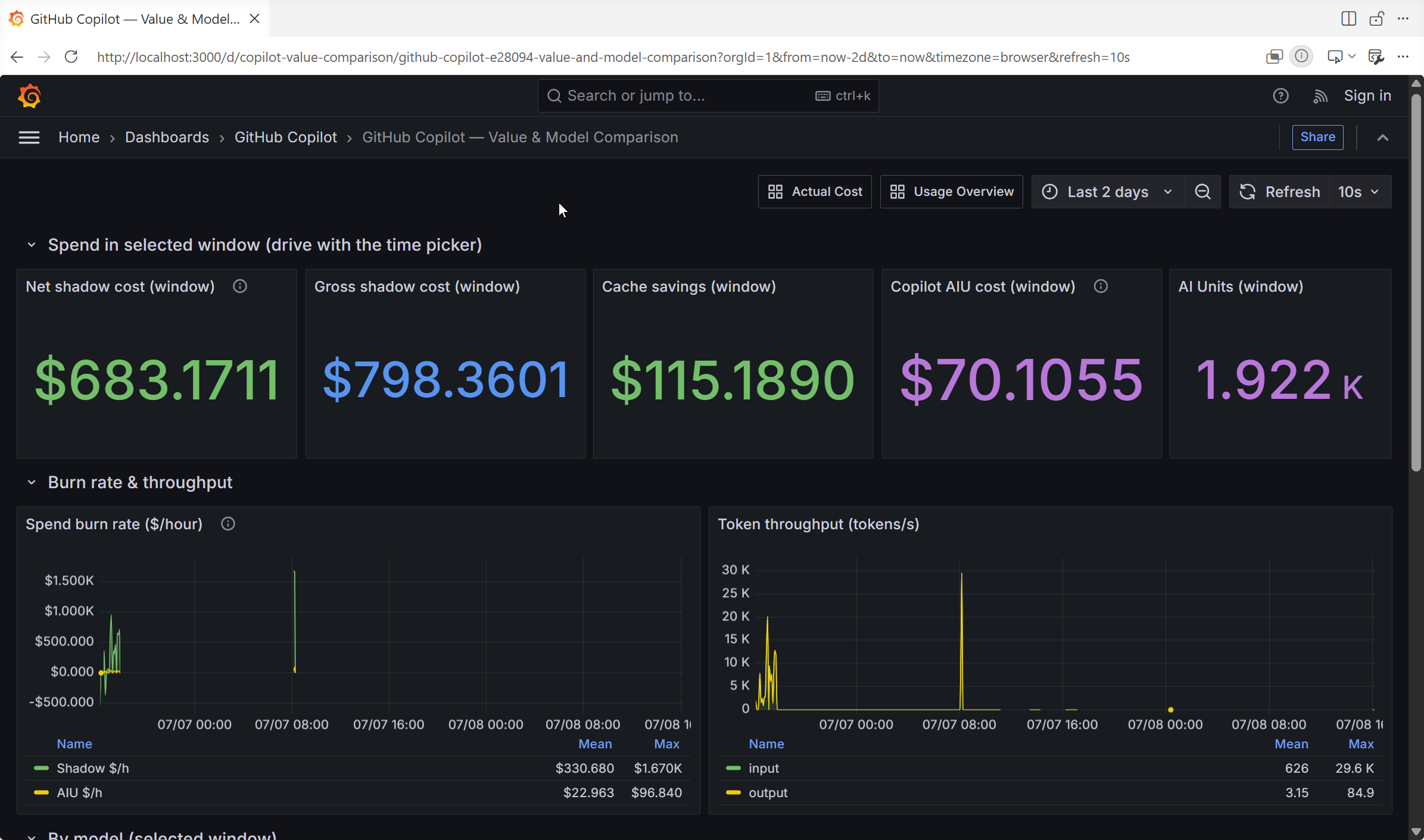
Task: Sort burn rate legend by Name
Action: click(74, 744)
